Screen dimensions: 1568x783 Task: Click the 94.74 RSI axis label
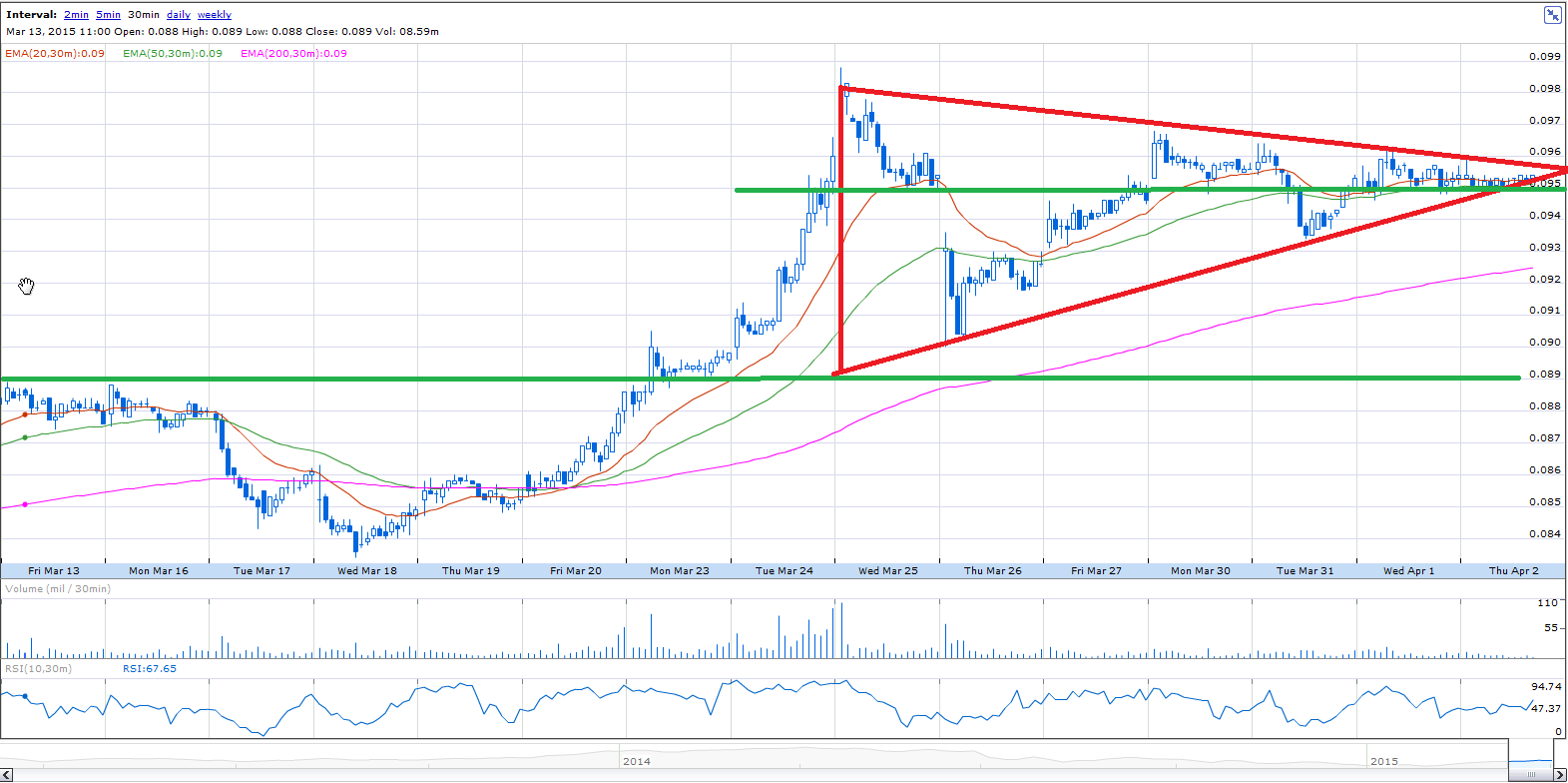coord(1546,687)
